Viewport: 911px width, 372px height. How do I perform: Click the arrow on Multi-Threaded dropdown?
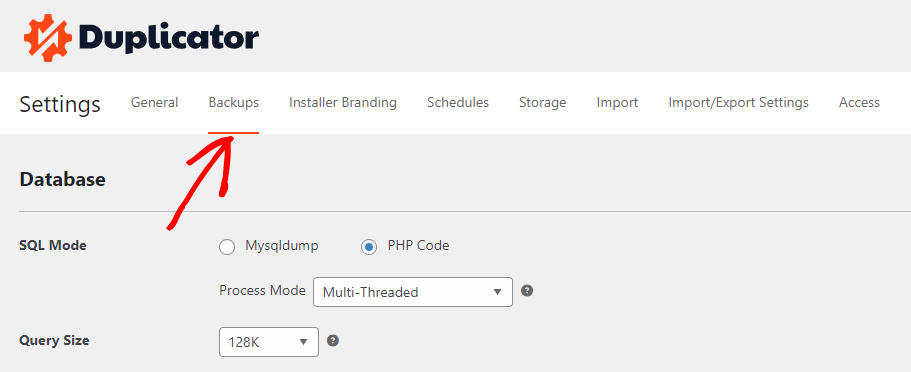[x=497, y=292]
